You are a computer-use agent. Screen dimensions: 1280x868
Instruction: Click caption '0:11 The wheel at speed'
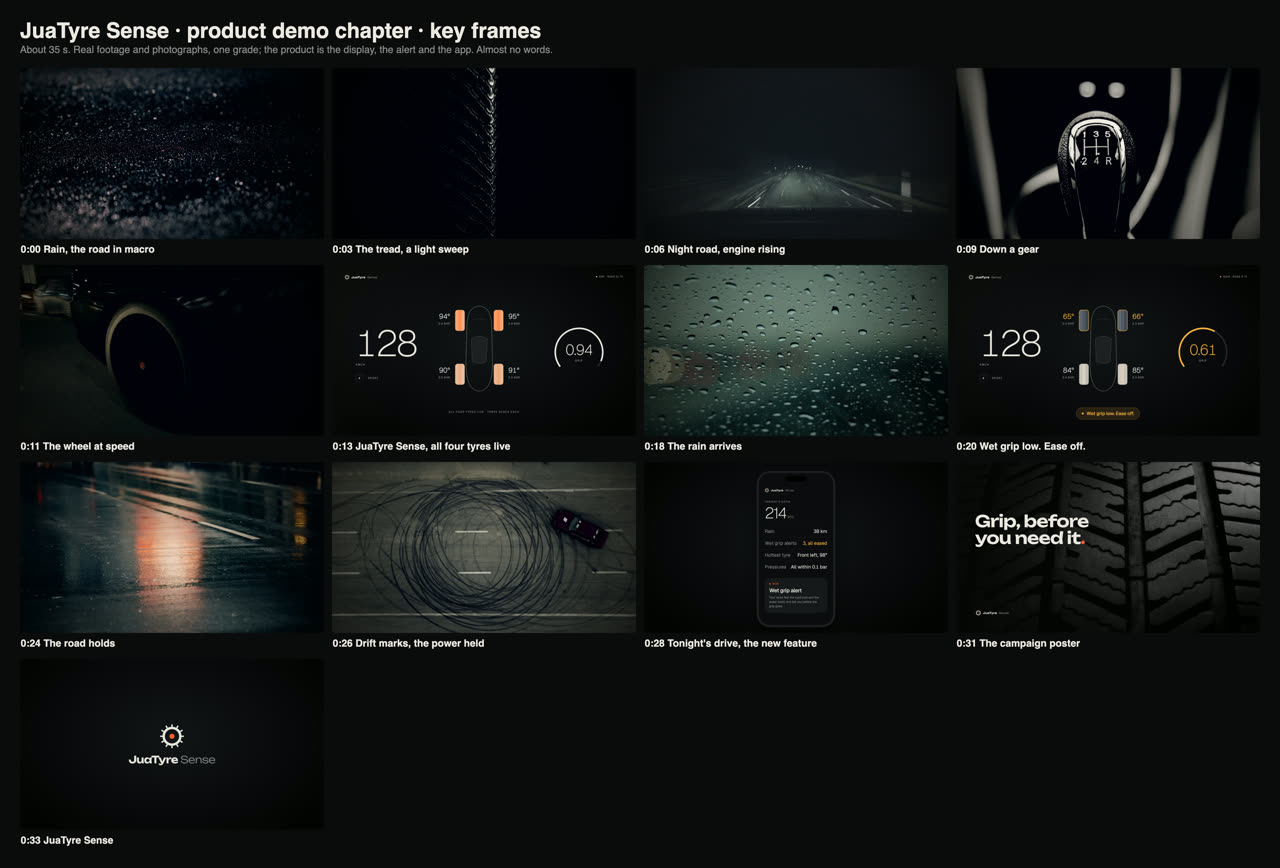point(77,446)
